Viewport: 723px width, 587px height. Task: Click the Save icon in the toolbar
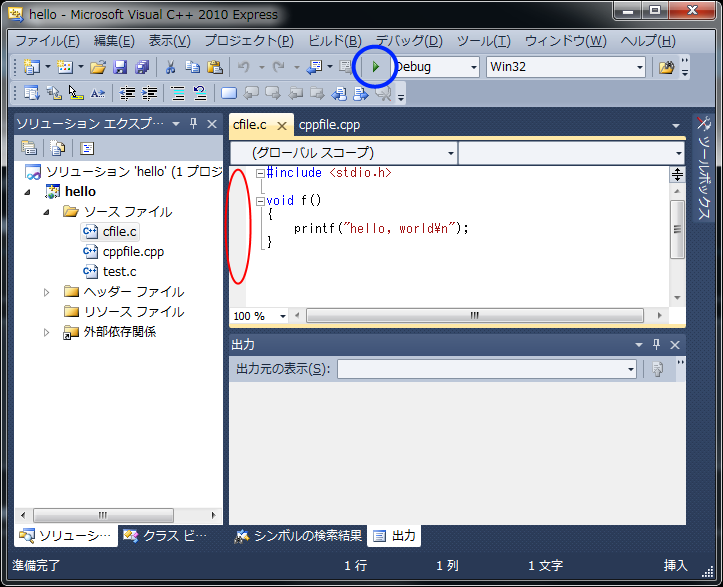pyautogui.click(x=120, y=67)
